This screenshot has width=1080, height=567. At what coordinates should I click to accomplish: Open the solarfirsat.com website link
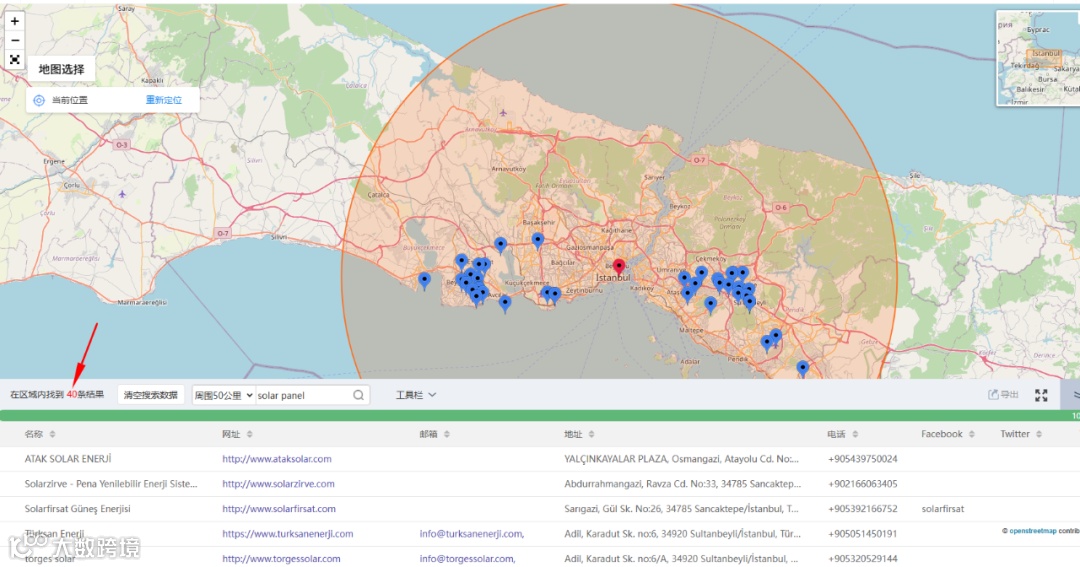[279, 509]
